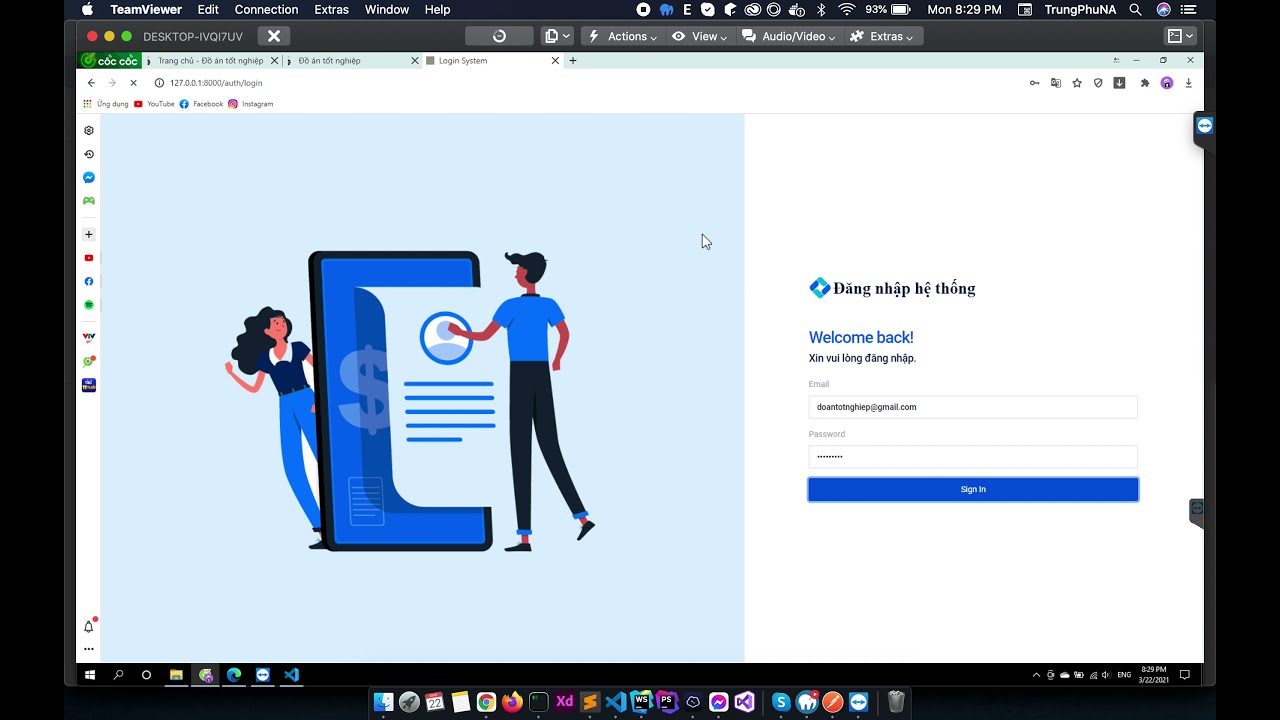
Task: Click the TeamViewer refresh session button
Action: point(499,36)
